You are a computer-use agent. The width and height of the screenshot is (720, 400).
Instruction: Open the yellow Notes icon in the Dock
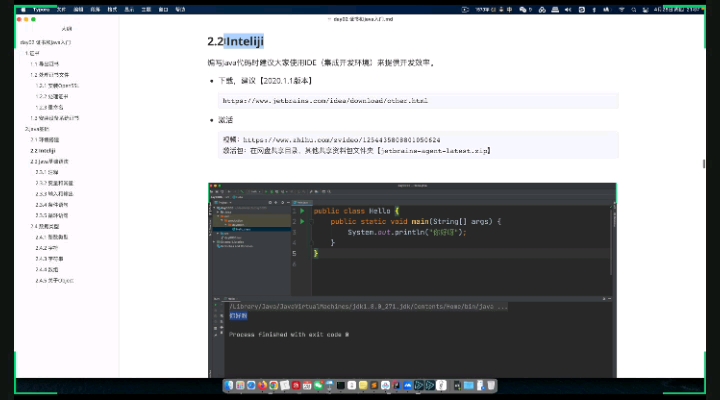(363, 385)
